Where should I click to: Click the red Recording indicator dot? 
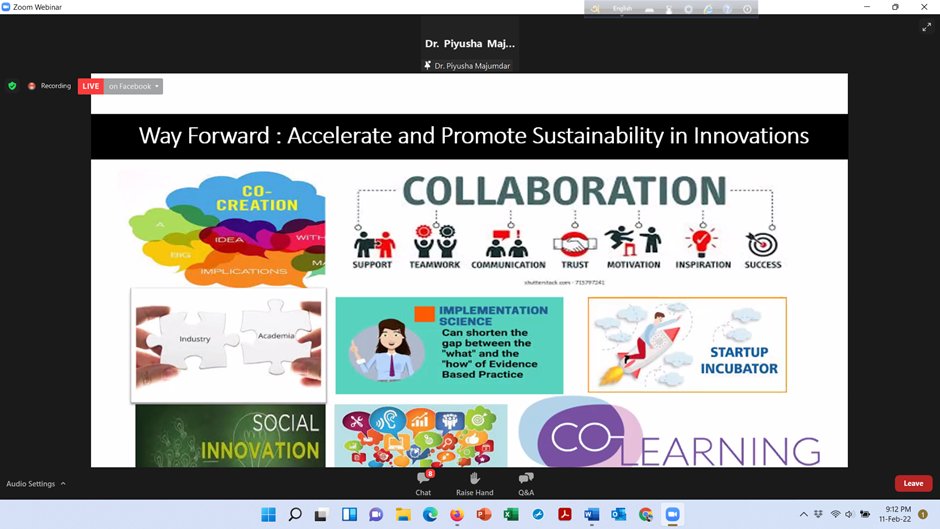coord(31,86)
